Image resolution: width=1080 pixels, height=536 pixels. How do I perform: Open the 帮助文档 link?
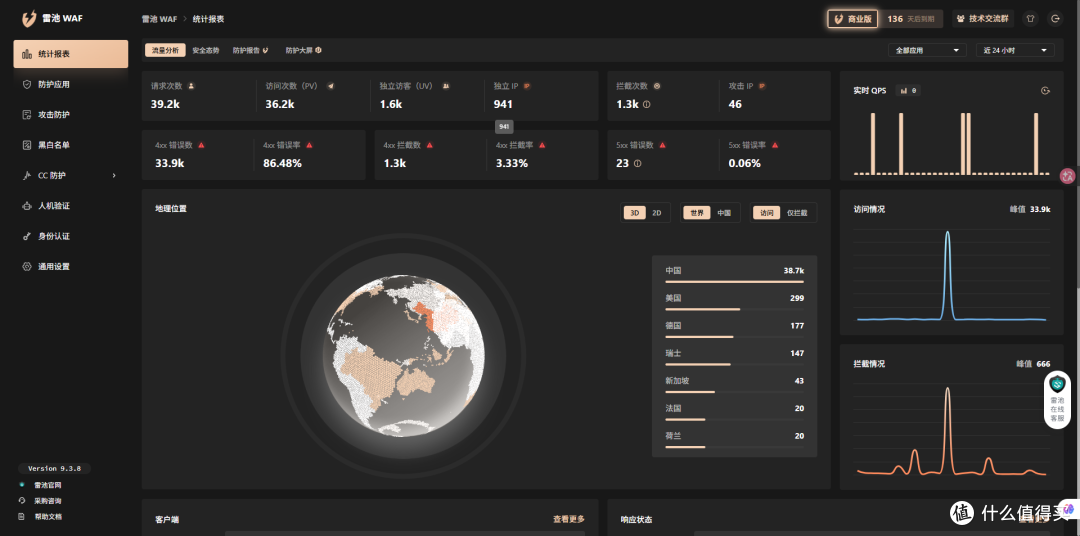tap(48, 516)
